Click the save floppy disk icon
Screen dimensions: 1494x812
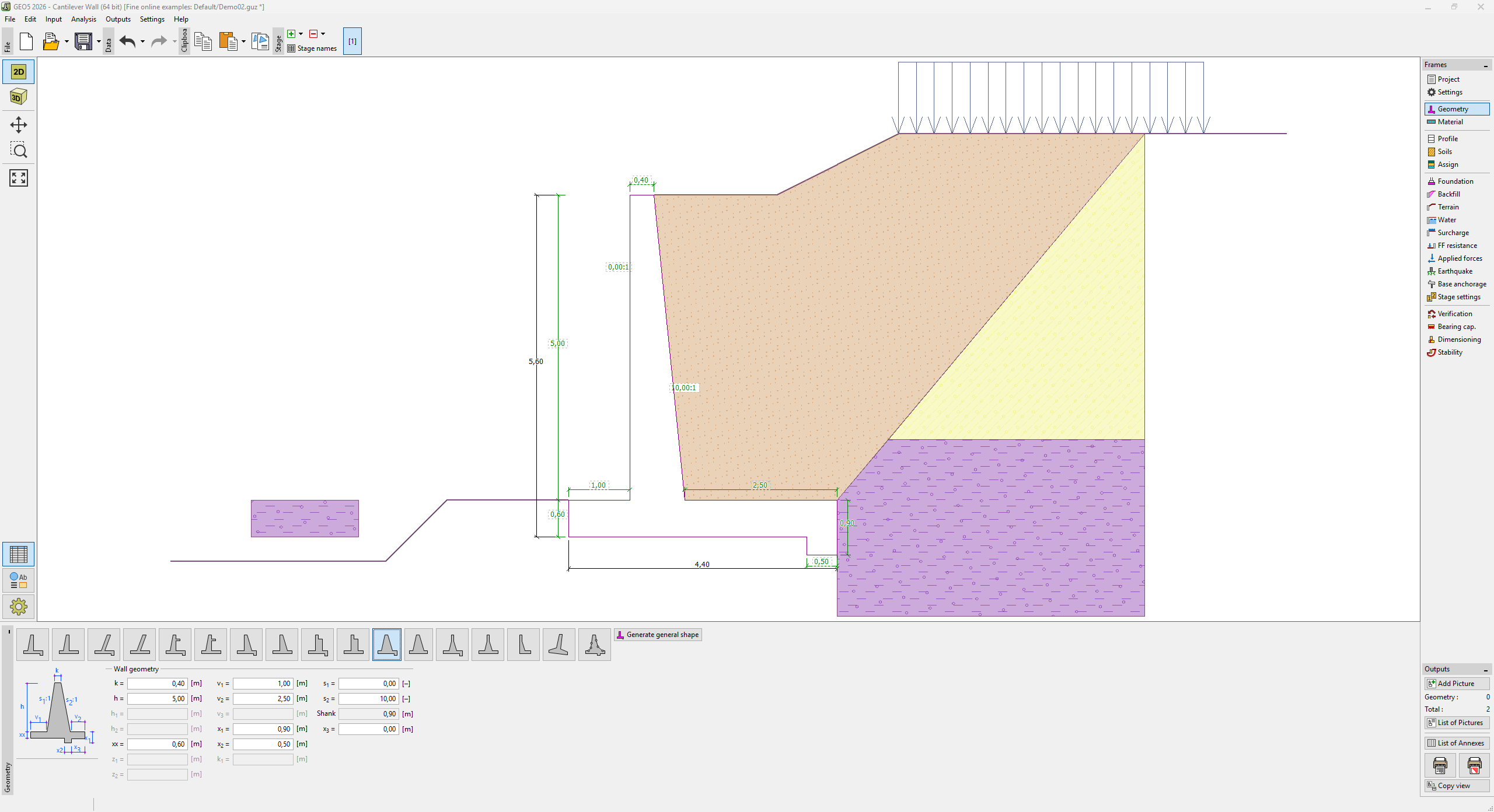[83, 41]
